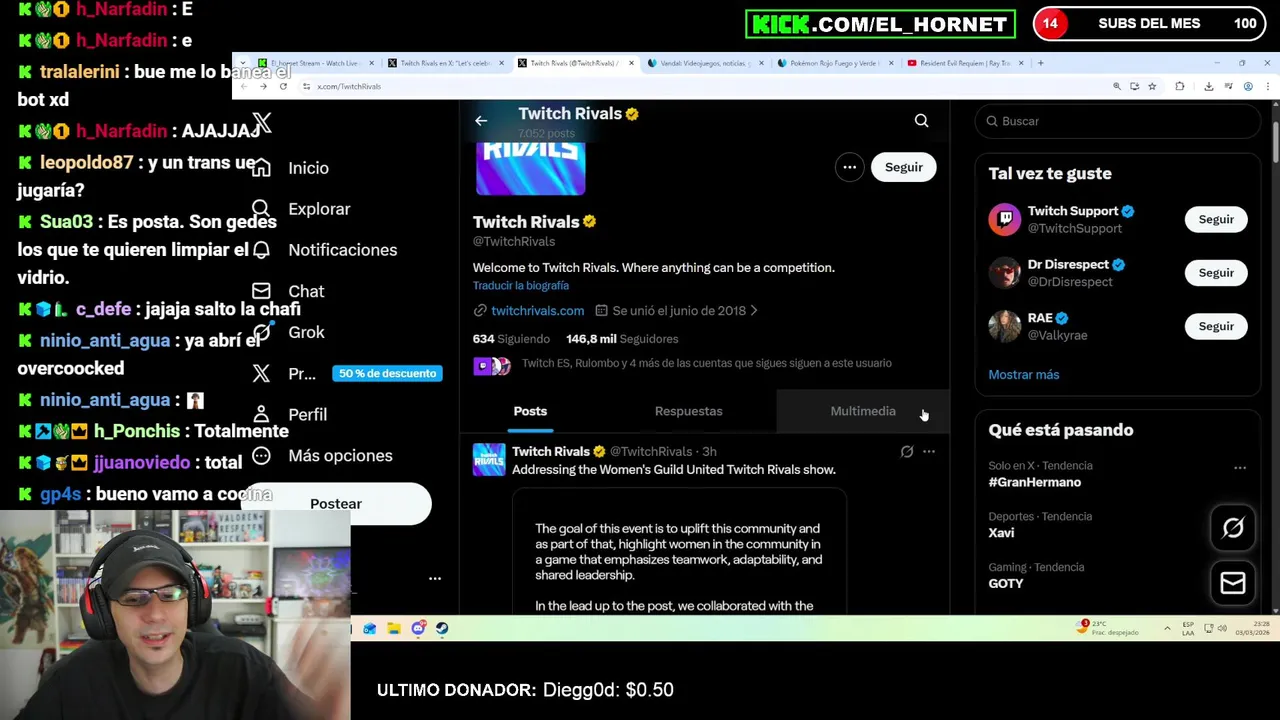Click the search icon in the profile header
Viewport: 1280px width, 720px height.
921,121
